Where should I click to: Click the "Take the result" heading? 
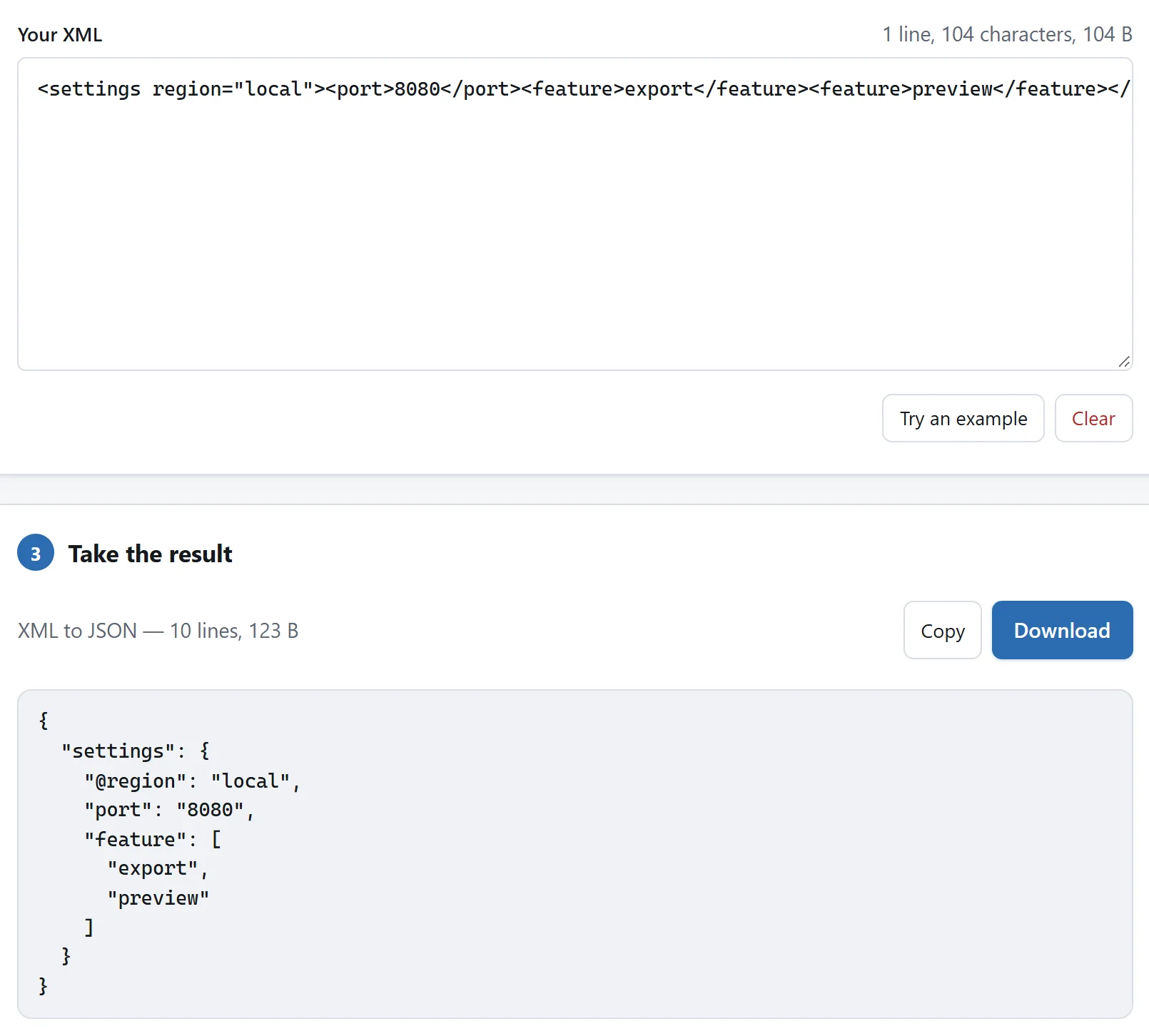click(x=150, y=554)
